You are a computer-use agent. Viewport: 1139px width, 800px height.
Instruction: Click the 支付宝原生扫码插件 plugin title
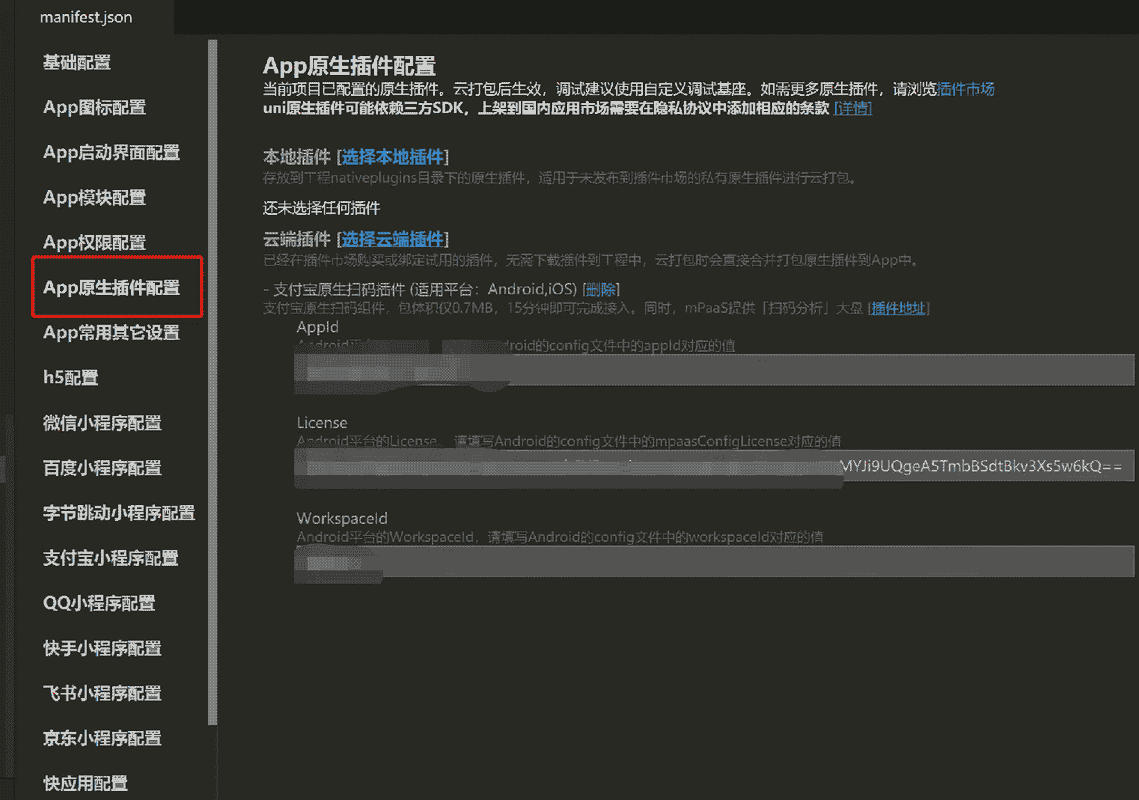[339, 289]
